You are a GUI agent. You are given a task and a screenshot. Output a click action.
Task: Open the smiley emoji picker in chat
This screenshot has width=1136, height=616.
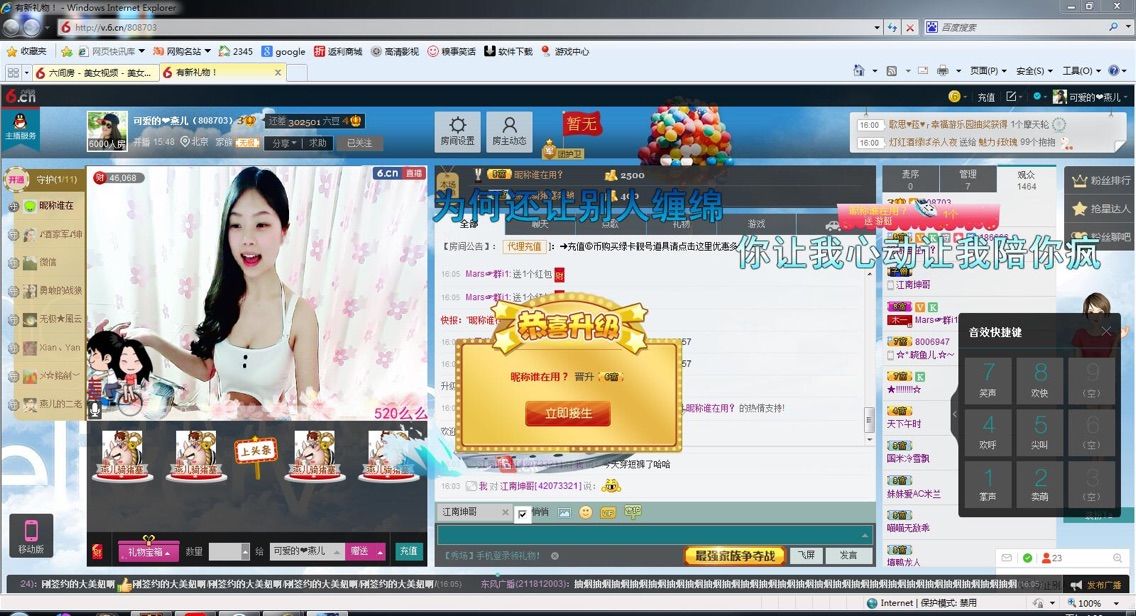[x=585, y=512]
